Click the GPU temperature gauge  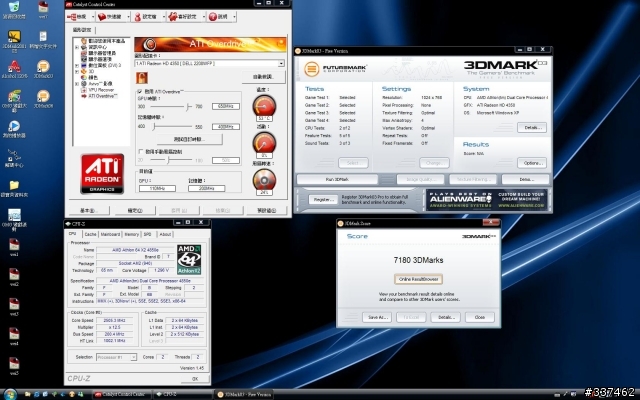pyautogui.click(x=264, y=105)
